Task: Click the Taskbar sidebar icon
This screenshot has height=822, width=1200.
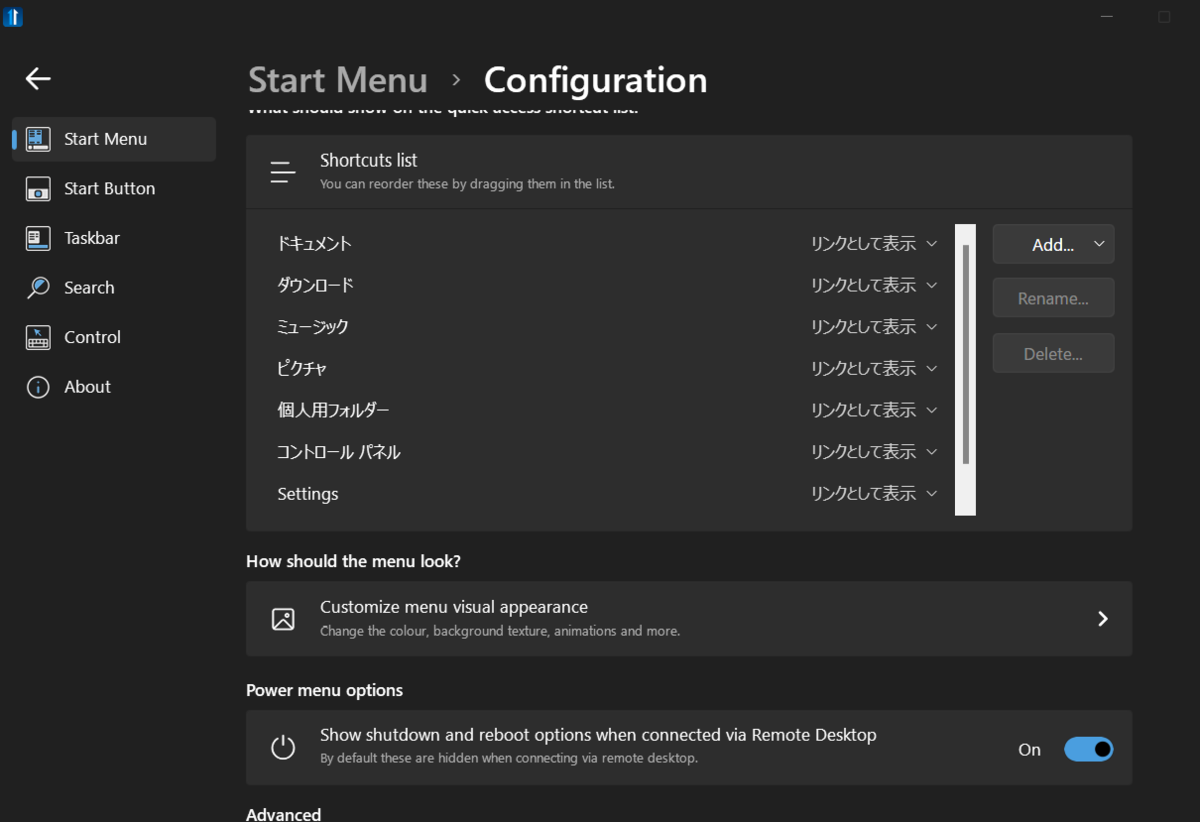Action: (38, 238)
